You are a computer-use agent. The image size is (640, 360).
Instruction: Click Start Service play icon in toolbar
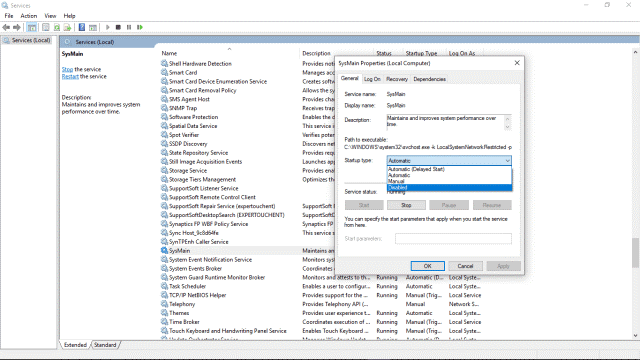click(x=107, y=27)
